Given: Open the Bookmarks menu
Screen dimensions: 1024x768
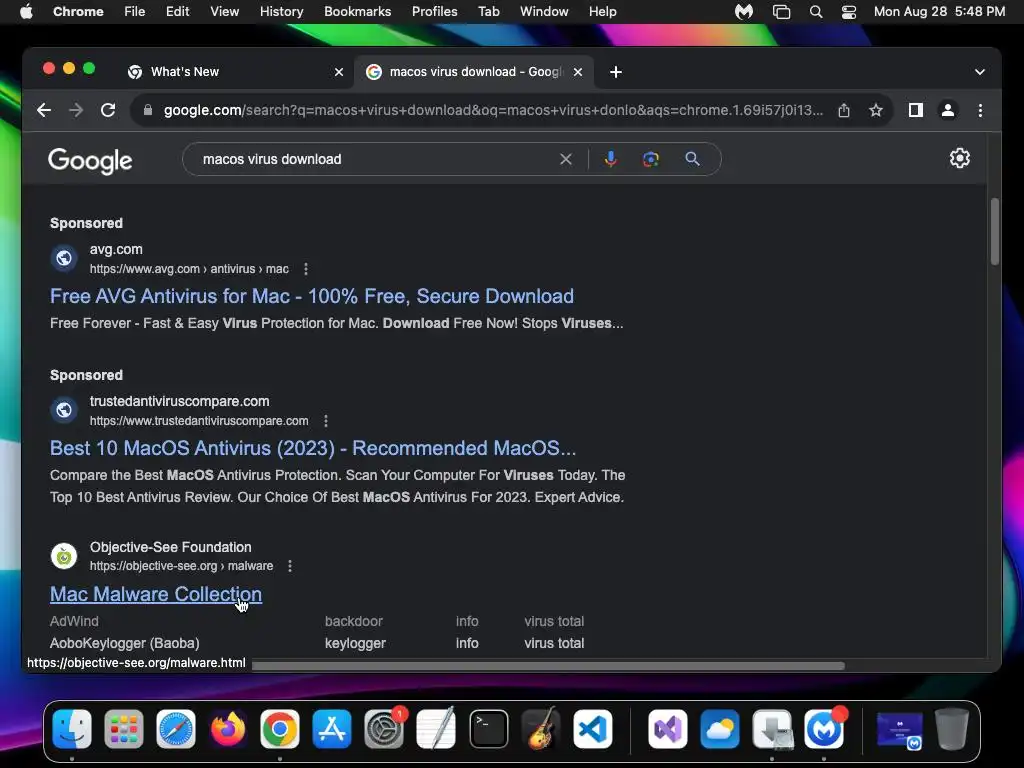Looking at the screenshot, I should [357, 12].
